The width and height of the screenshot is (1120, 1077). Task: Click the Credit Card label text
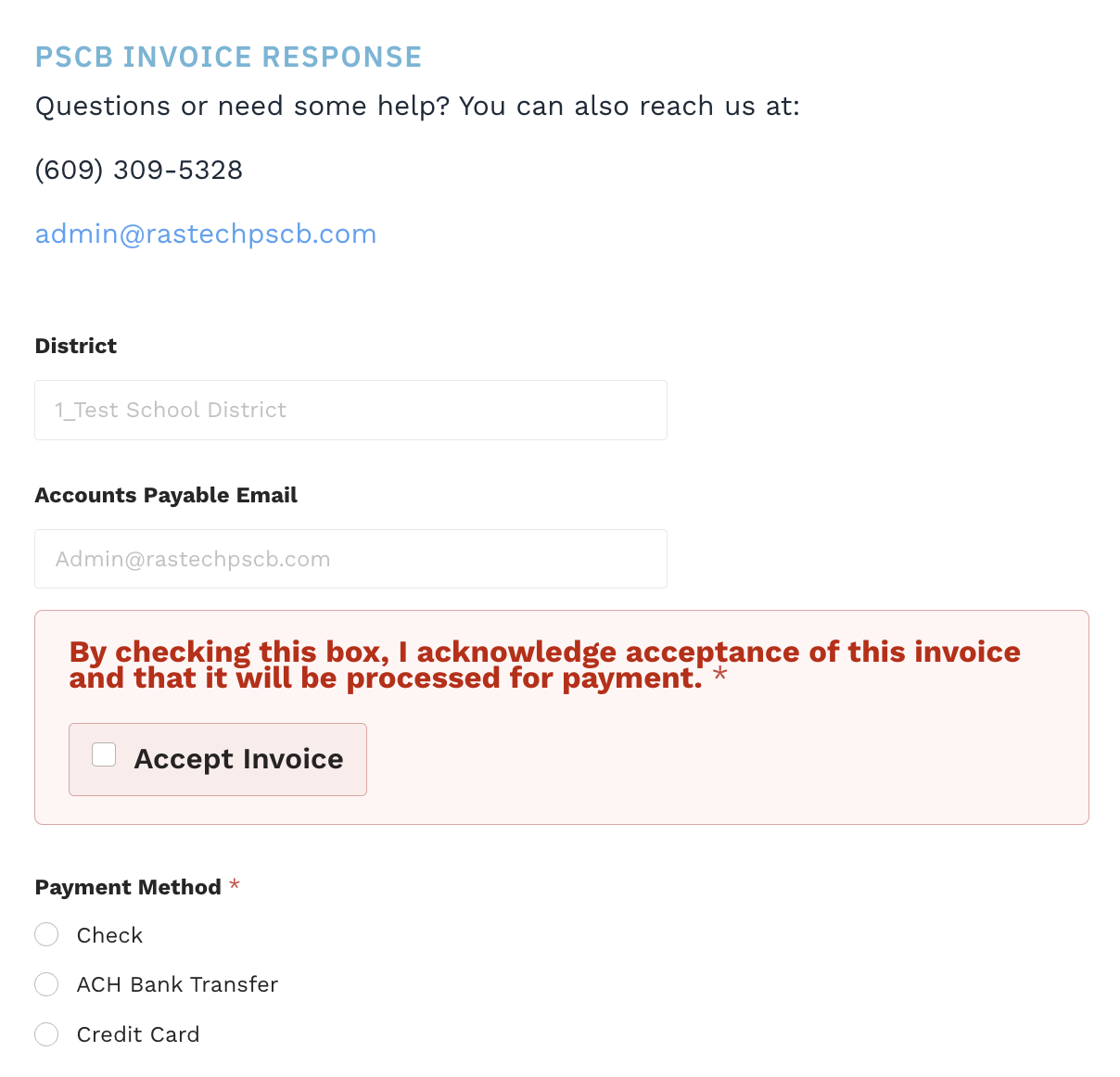click(138, 1034)
